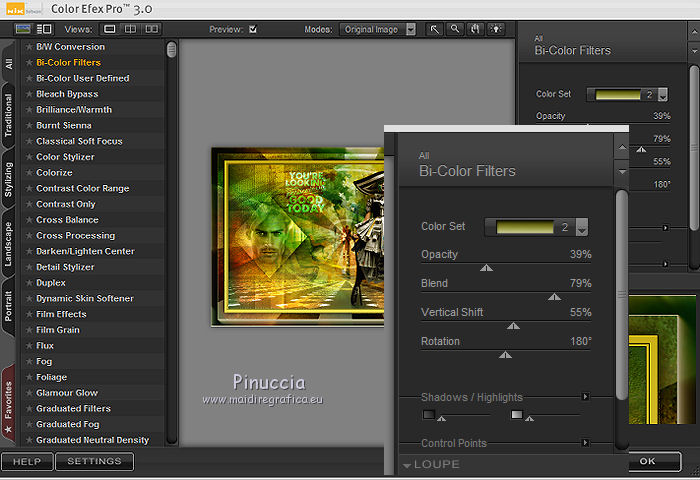Open the Landscape category tab
Image resolution: width=700 pixels, height=480 pixels.
coord(8,244)
